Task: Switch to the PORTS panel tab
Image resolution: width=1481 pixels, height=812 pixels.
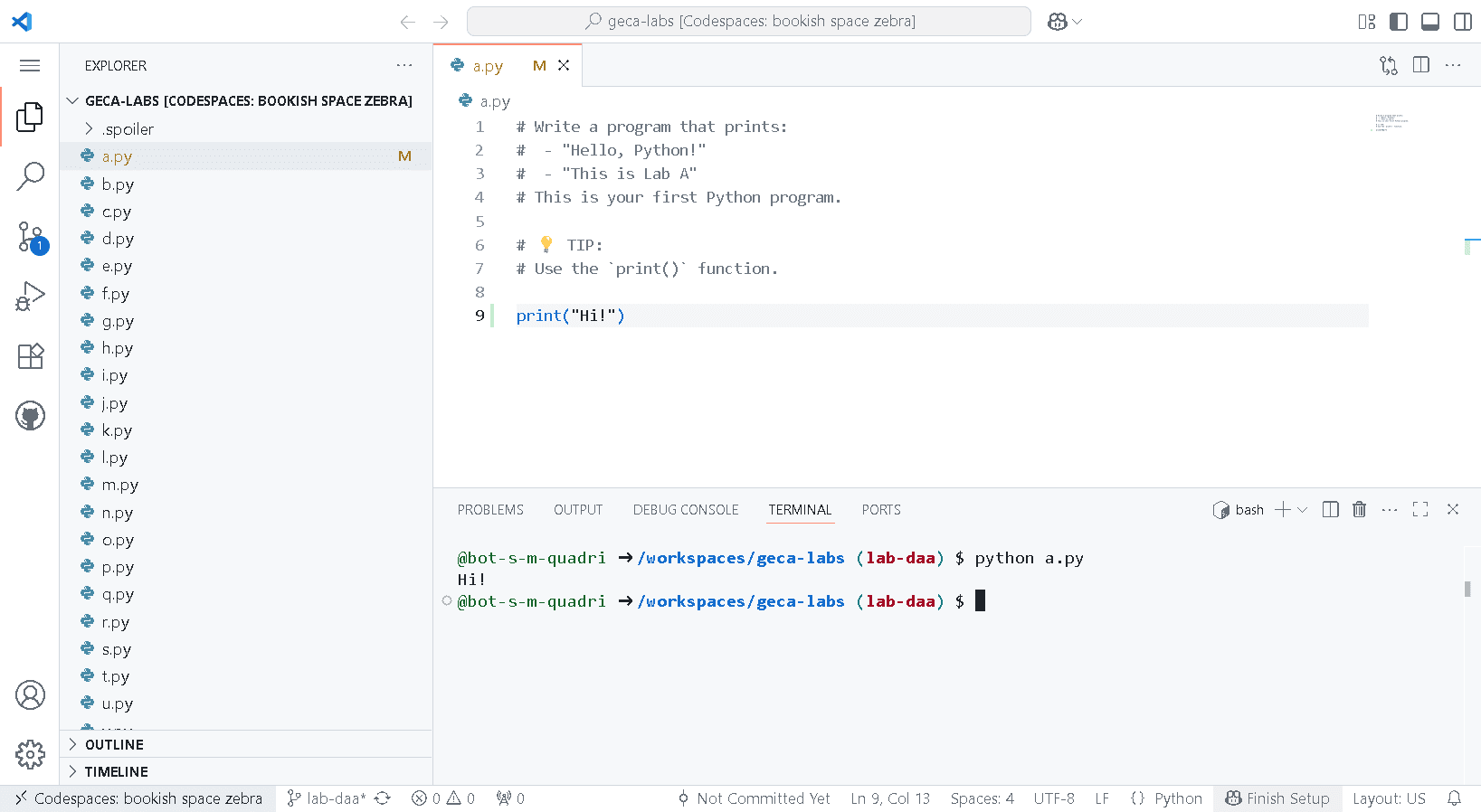Action: (881, 510)
